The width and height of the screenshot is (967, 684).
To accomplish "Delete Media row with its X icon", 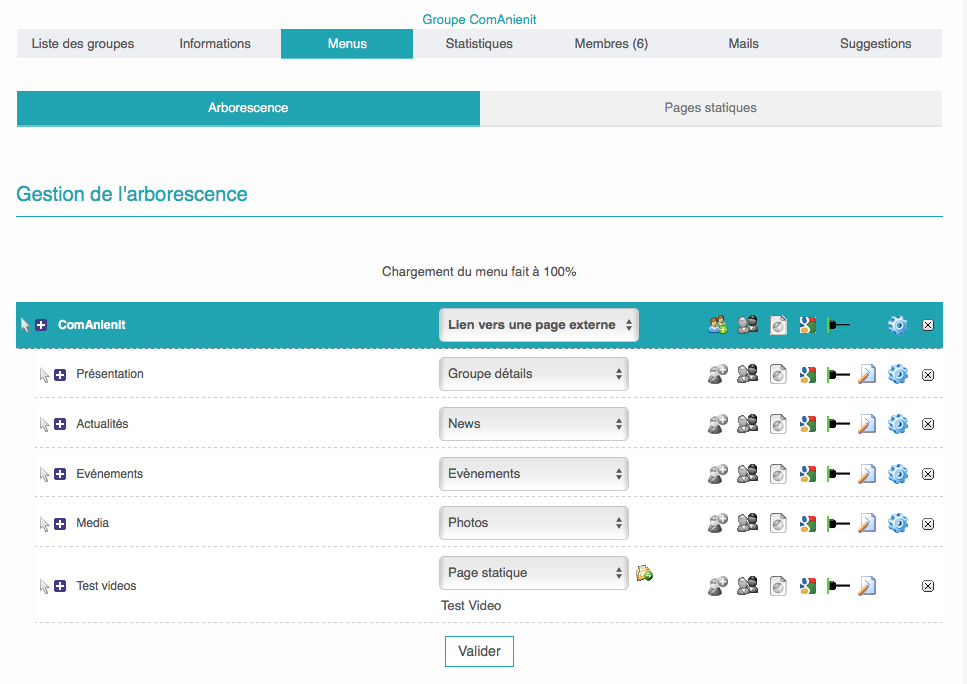I will tap(927, 523).
